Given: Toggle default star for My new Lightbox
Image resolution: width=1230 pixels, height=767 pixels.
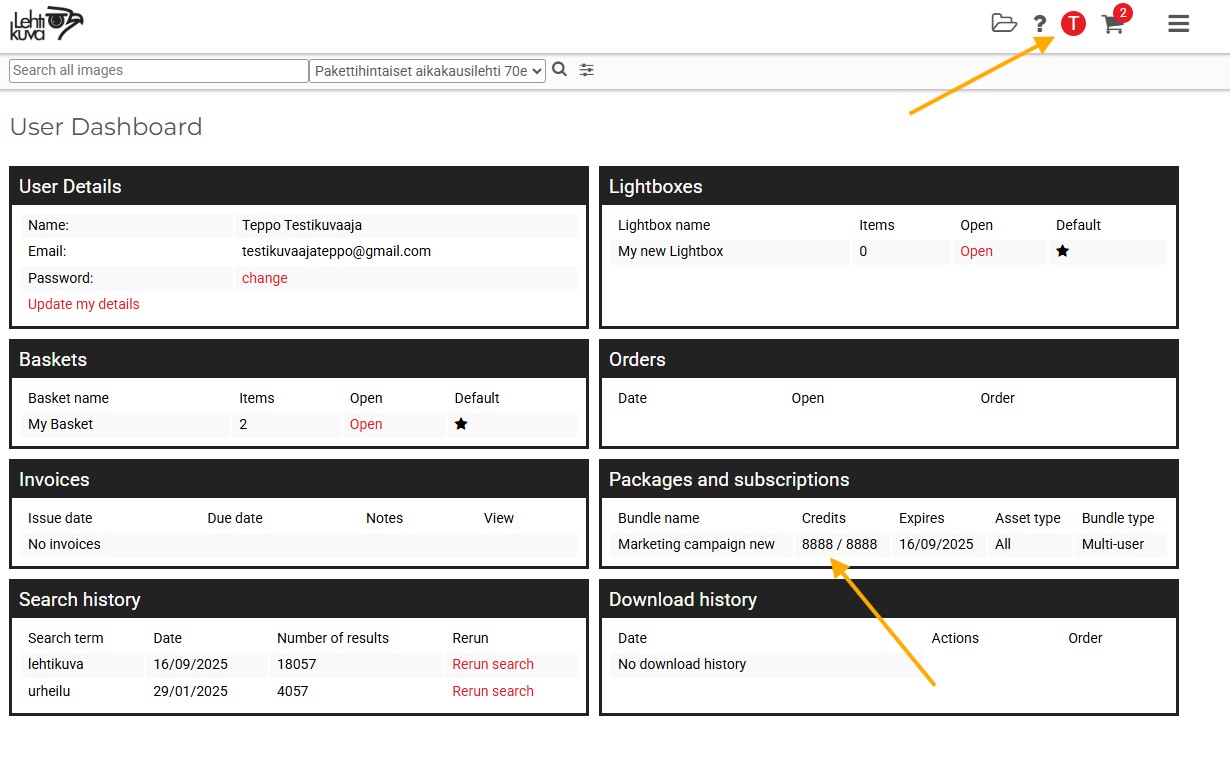Looking at the screenshot, I should click(1062, 251).
